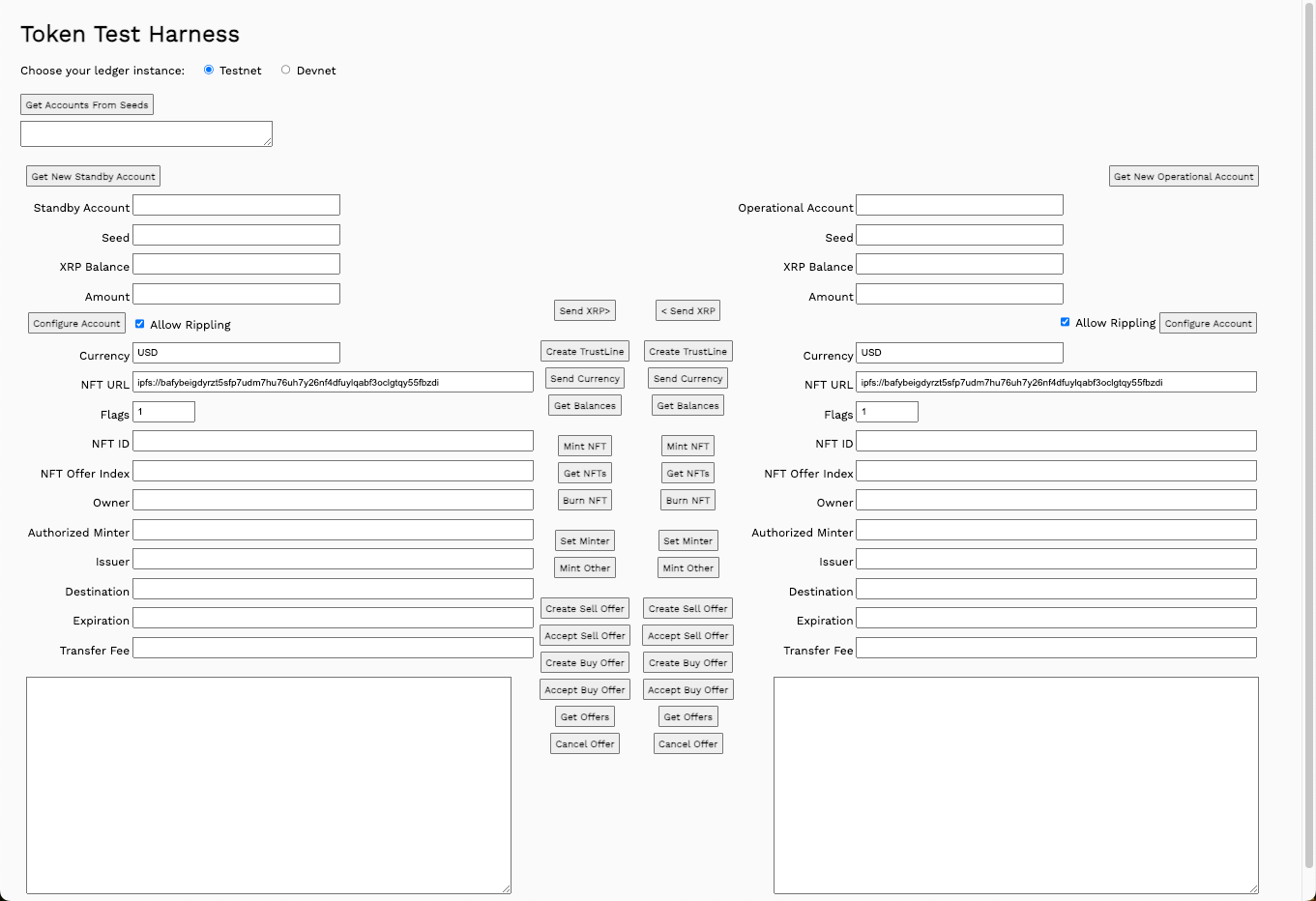
Task: Click inside the standby Currency field showing USD
Action: click(236, 352)
